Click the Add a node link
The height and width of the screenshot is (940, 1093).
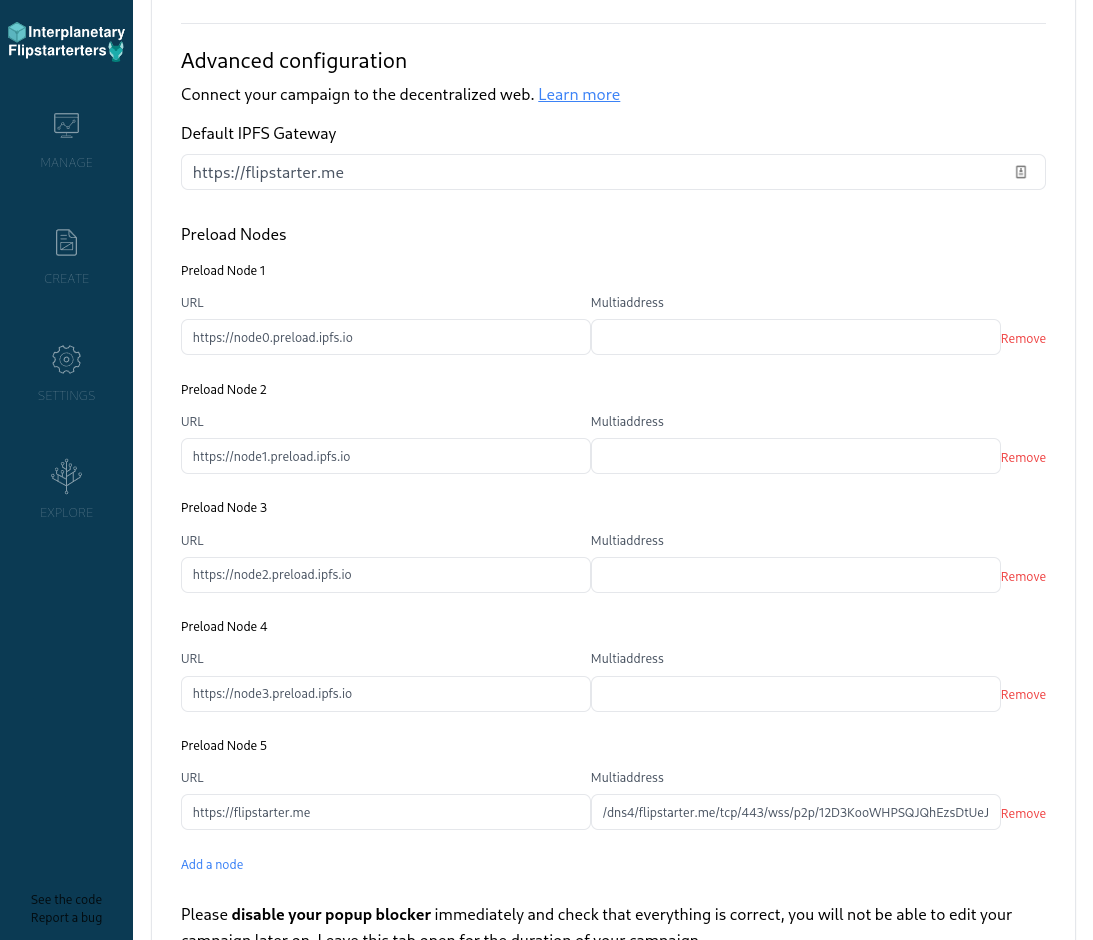(x=212, y=865)
